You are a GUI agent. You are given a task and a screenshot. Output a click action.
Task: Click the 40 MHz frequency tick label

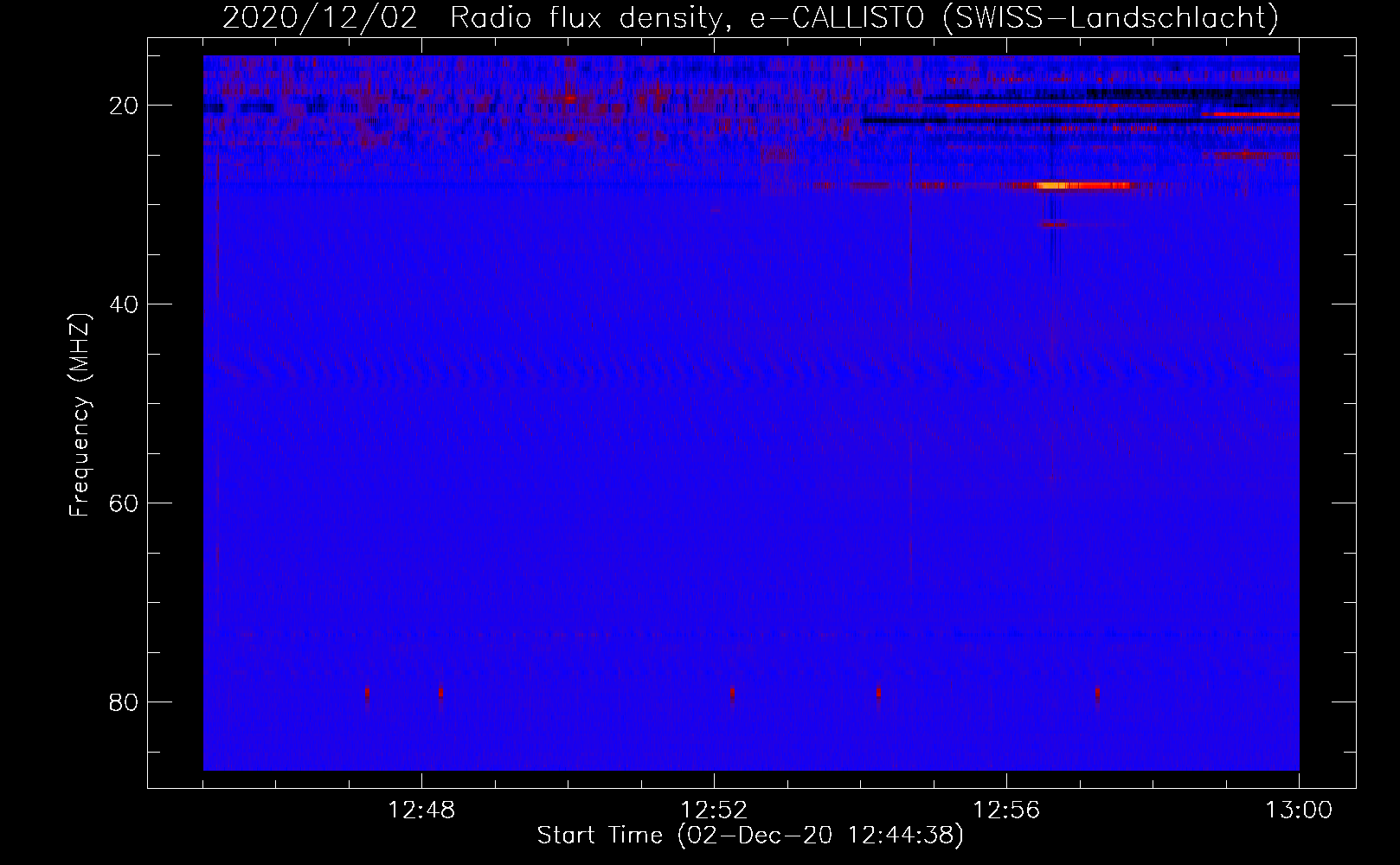point(123,304)
